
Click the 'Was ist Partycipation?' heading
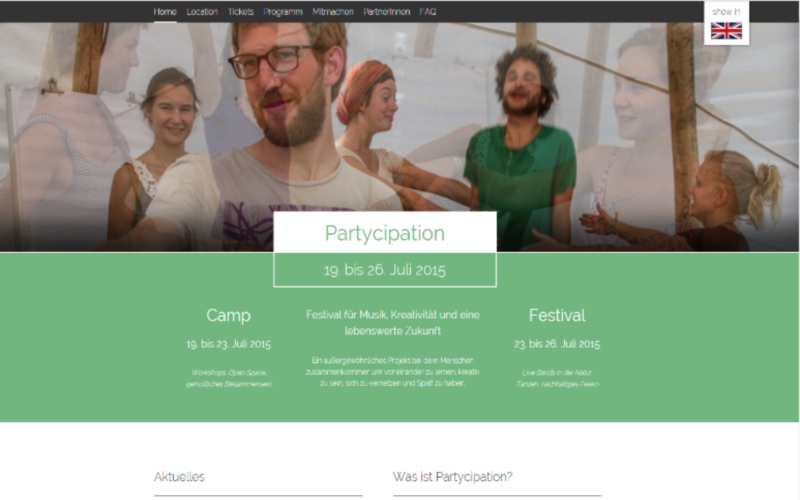click(x=453, y=477)
